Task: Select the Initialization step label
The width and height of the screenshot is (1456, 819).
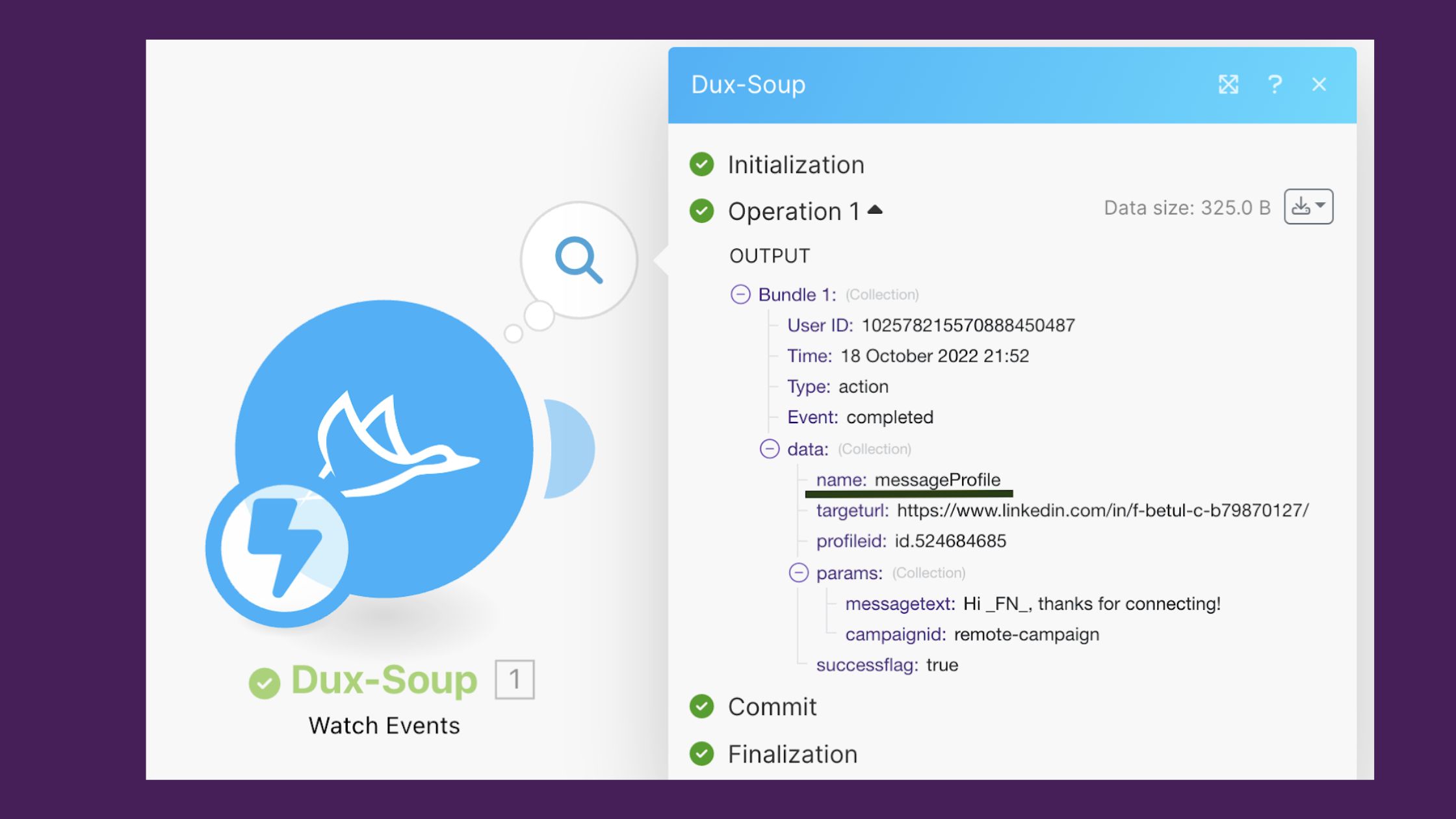Action: tap(796, 164)
